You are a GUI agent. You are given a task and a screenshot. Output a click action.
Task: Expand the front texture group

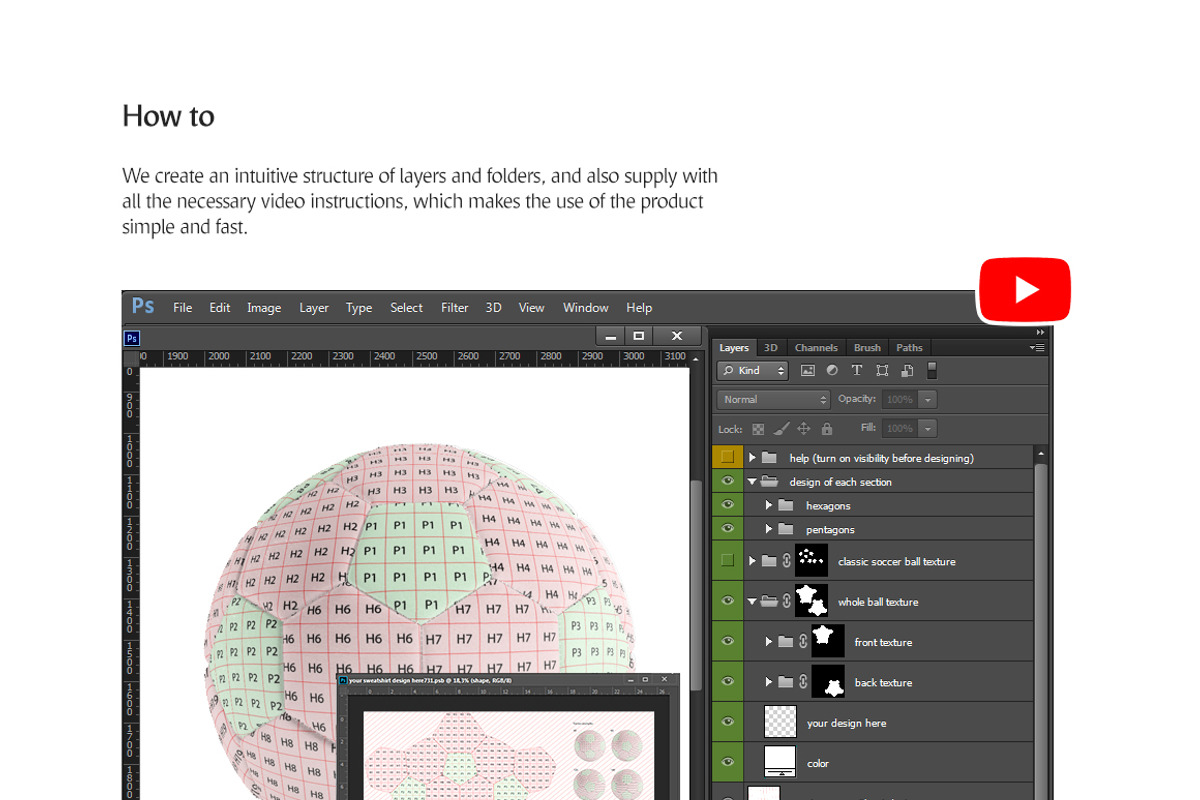tap(769, 642)
